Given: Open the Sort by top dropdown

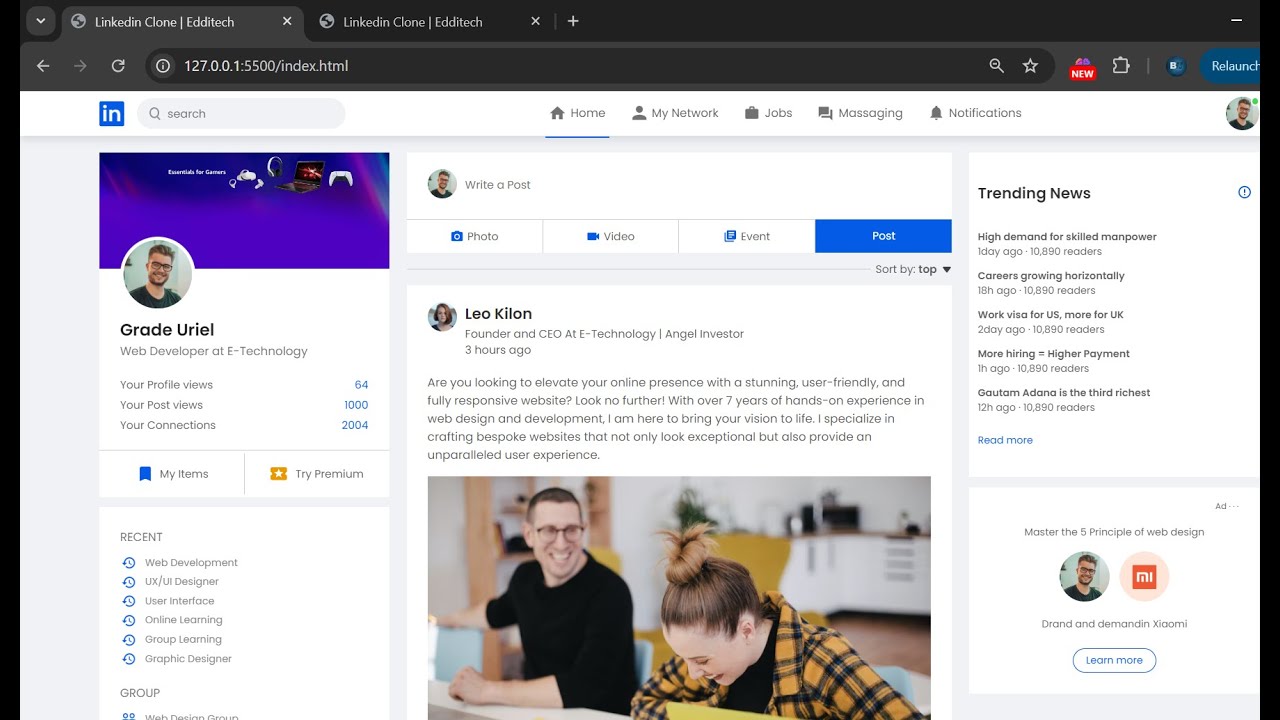Looking at the screenshot, I should coord(913,269).
